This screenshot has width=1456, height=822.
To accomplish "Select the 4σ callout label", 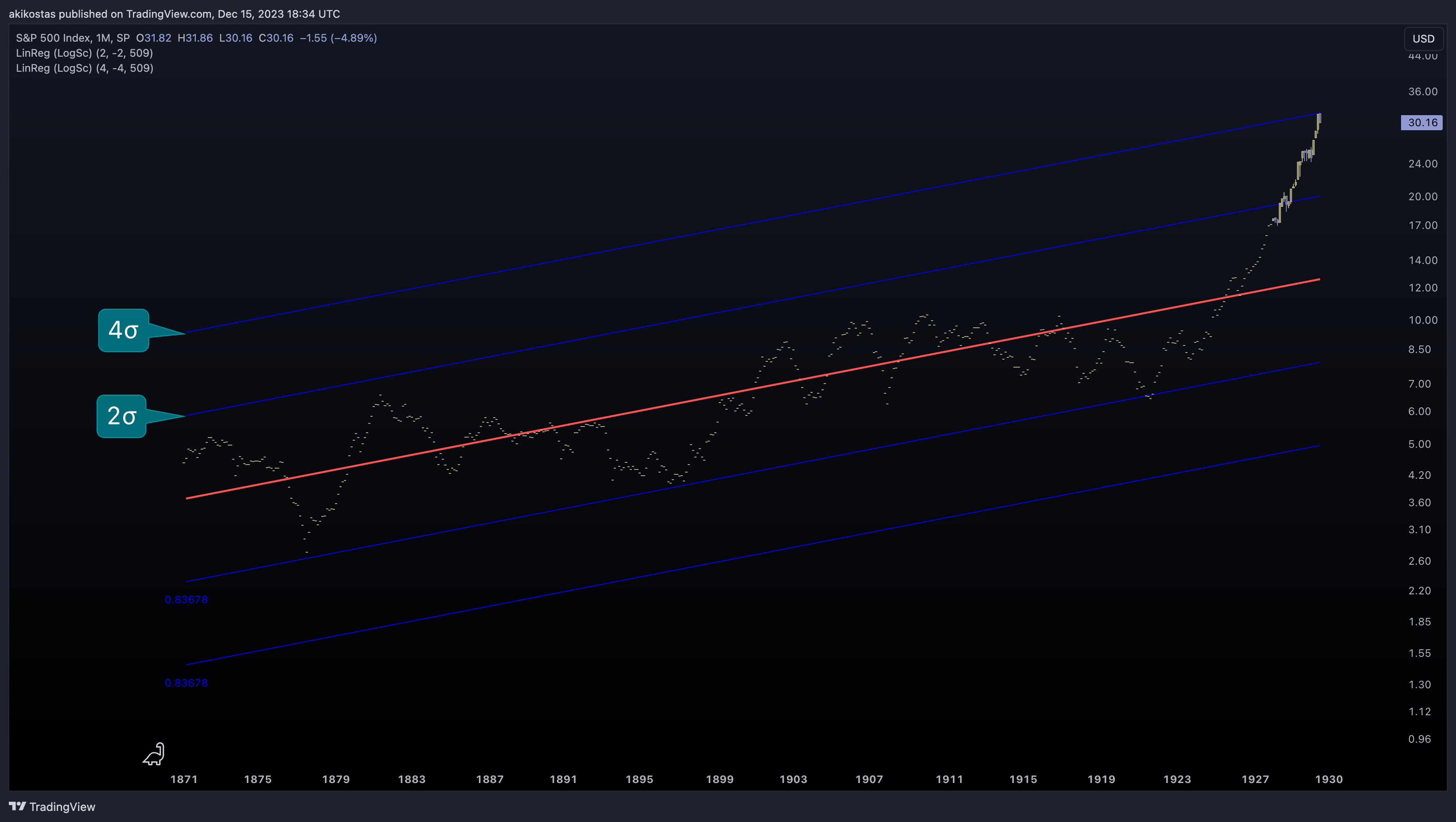I will pos(124,330).
